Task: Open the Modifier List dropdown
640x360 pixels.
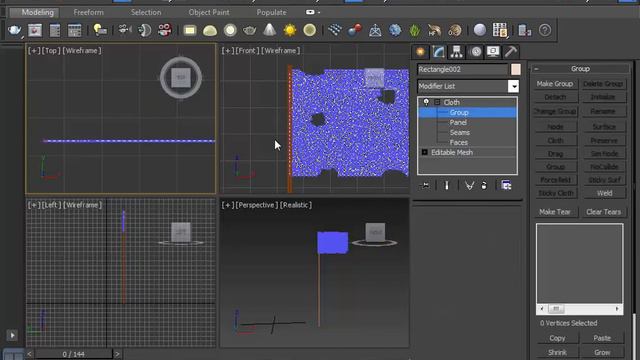Action: (x=514, y=86)
